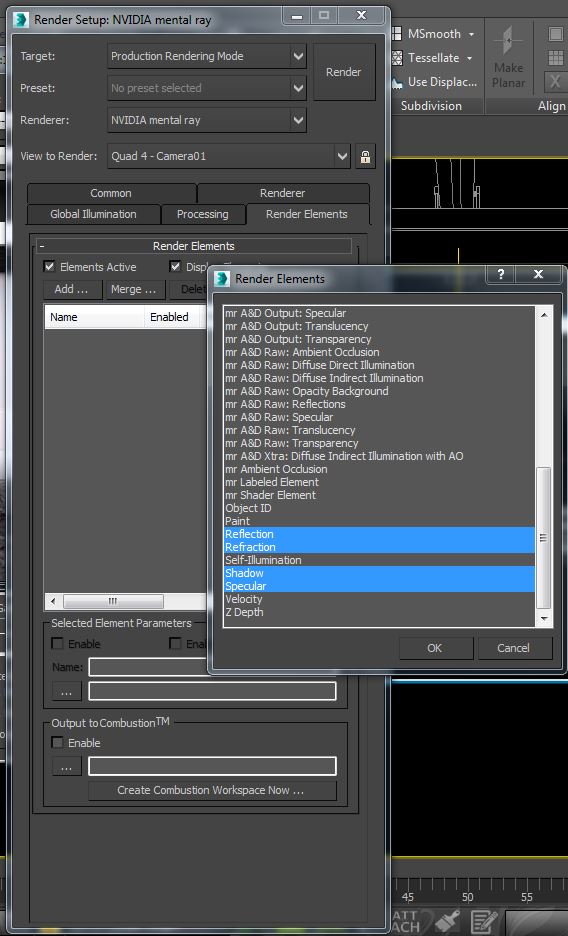Switch to the Renderer tab

(x=283, y=193)
